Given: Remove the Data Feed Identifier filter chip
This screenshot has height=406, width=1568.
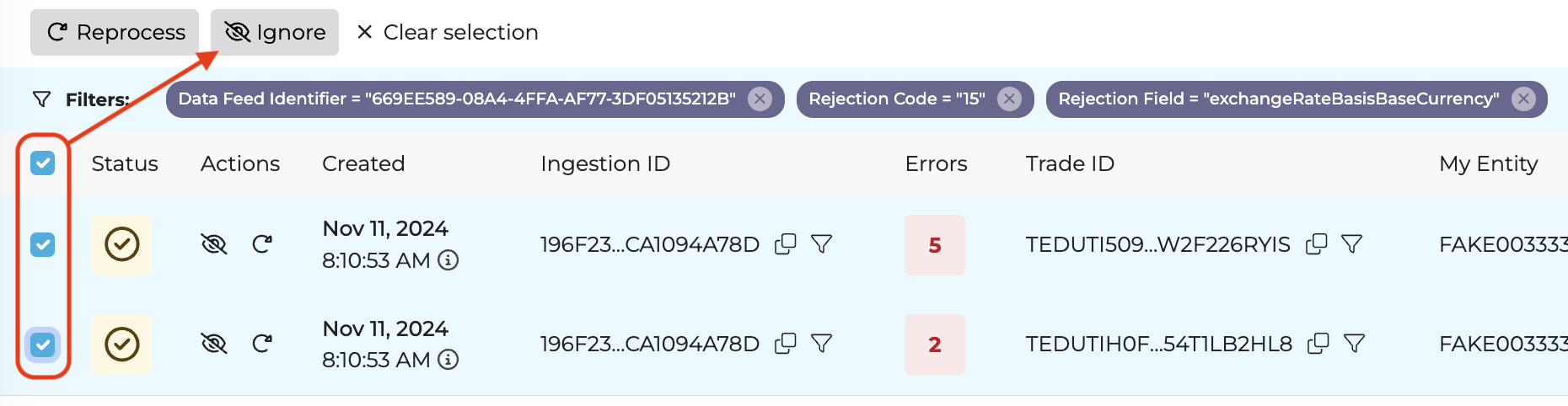Looking at the screenshot, I should (x=760, y=99).
